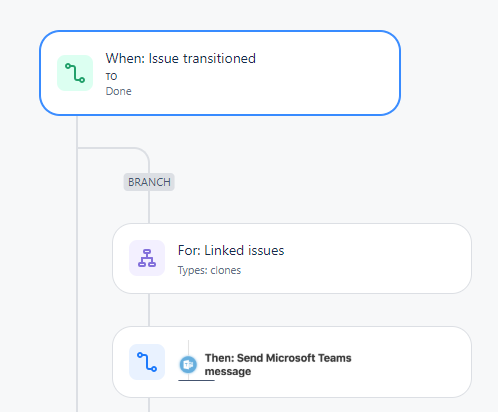Click the blue transition icon in action card
The image size is (498, 413).
[x=147, y=362]
